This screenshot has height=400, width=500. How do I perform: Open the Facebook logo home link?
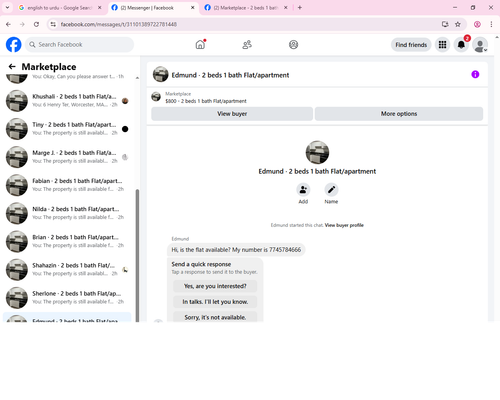pyautogui.click(x=14, y=45)
